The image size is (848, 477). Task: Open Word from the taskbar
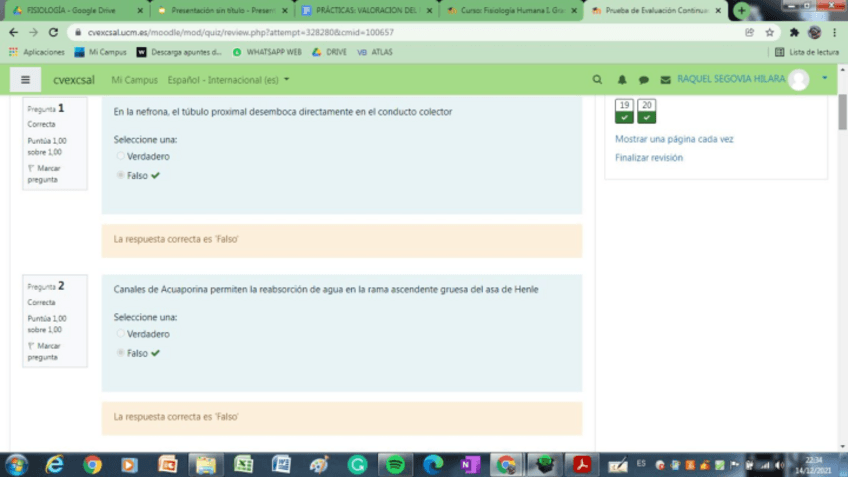[x=281, y=465]
